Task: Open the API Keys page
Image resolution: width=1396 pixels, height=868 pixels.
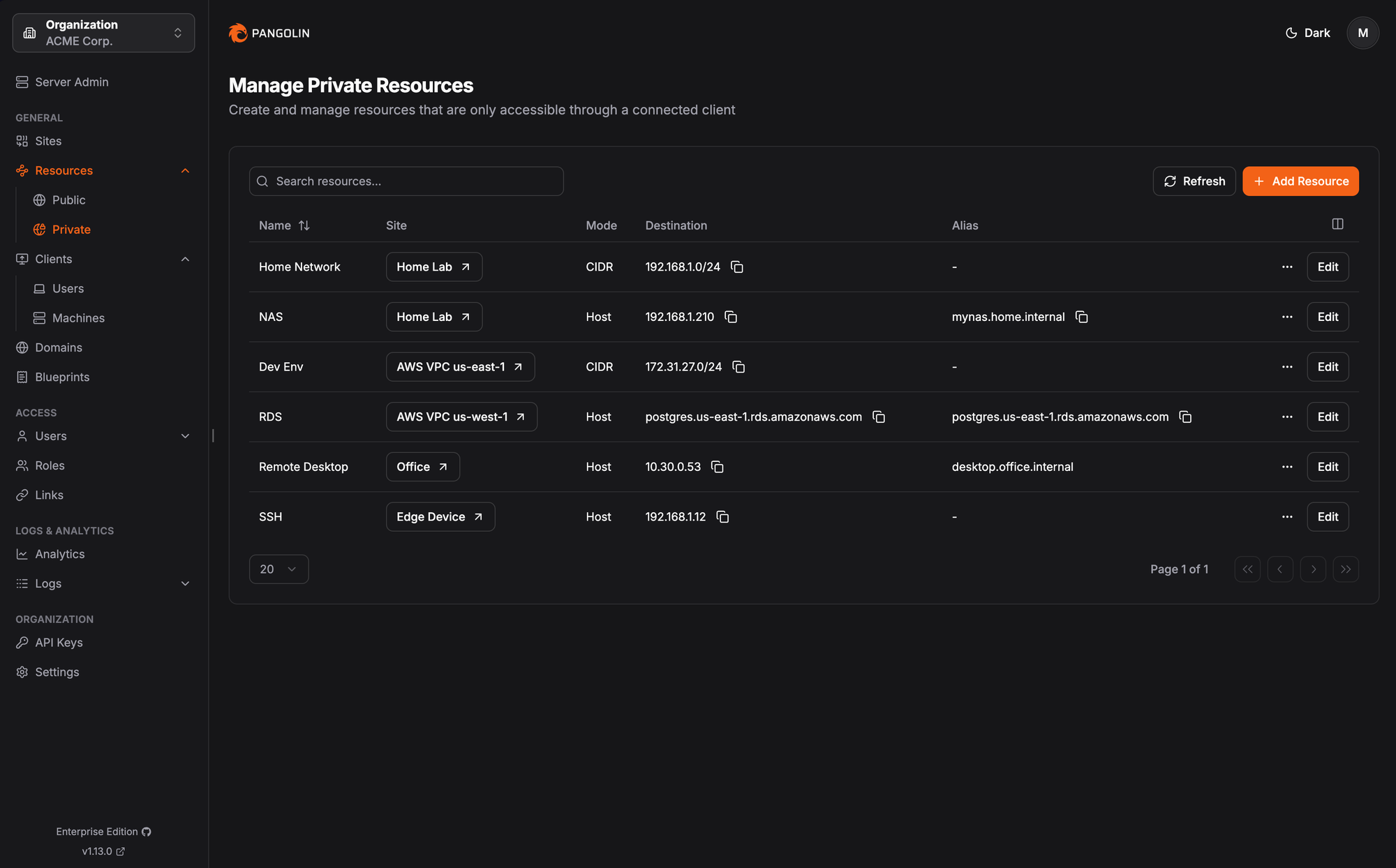Action: coord(58,642)
